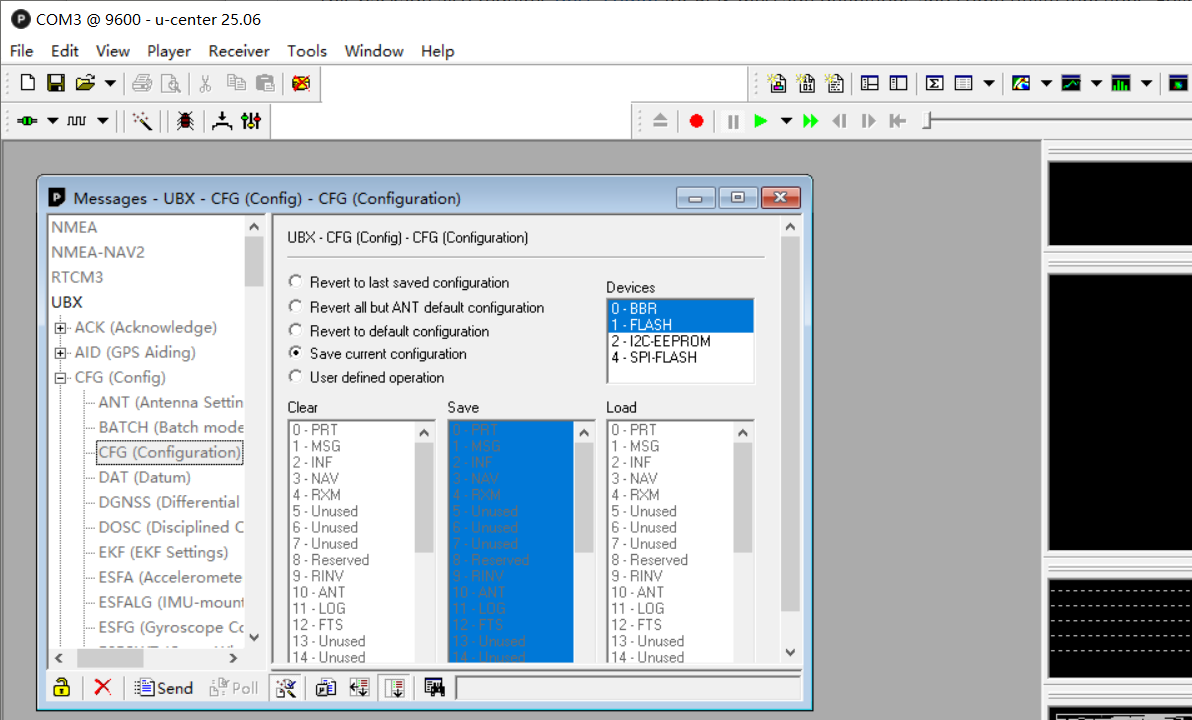Click the red Record button

[696, 121]
